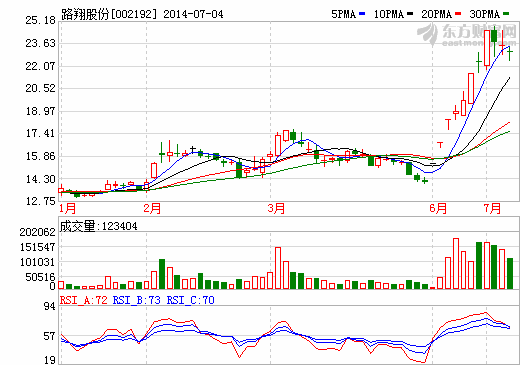Pick the blue 5PMA legend color mark
Screen dimensions: 520x365
click(x=362, y=14)
